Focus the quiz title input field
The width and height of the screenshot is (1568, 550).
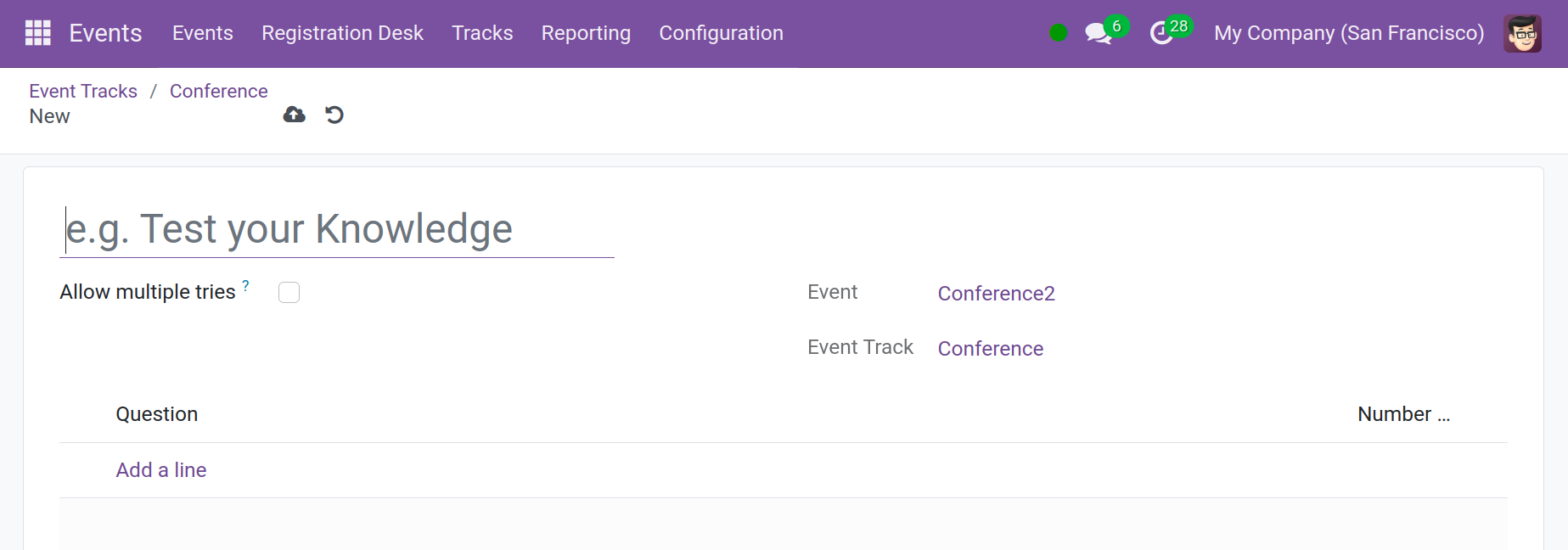(x=337, y=229)
